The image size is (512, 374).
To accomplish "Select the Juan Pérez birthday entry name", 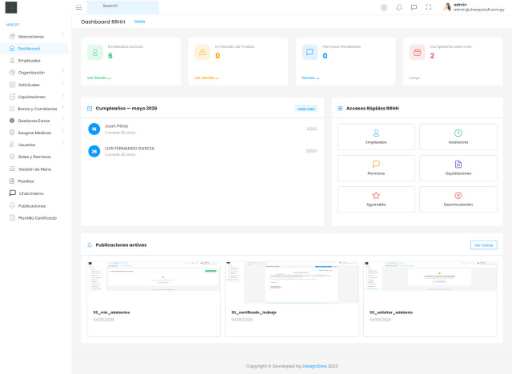I will click(116, 126).
